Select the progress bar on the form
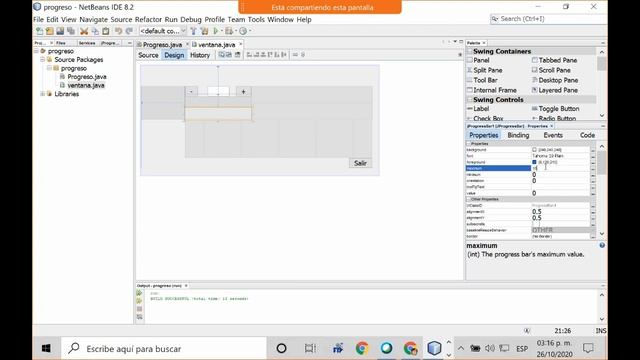Viewport: 640px width, 360px height. tap(218, 113)
